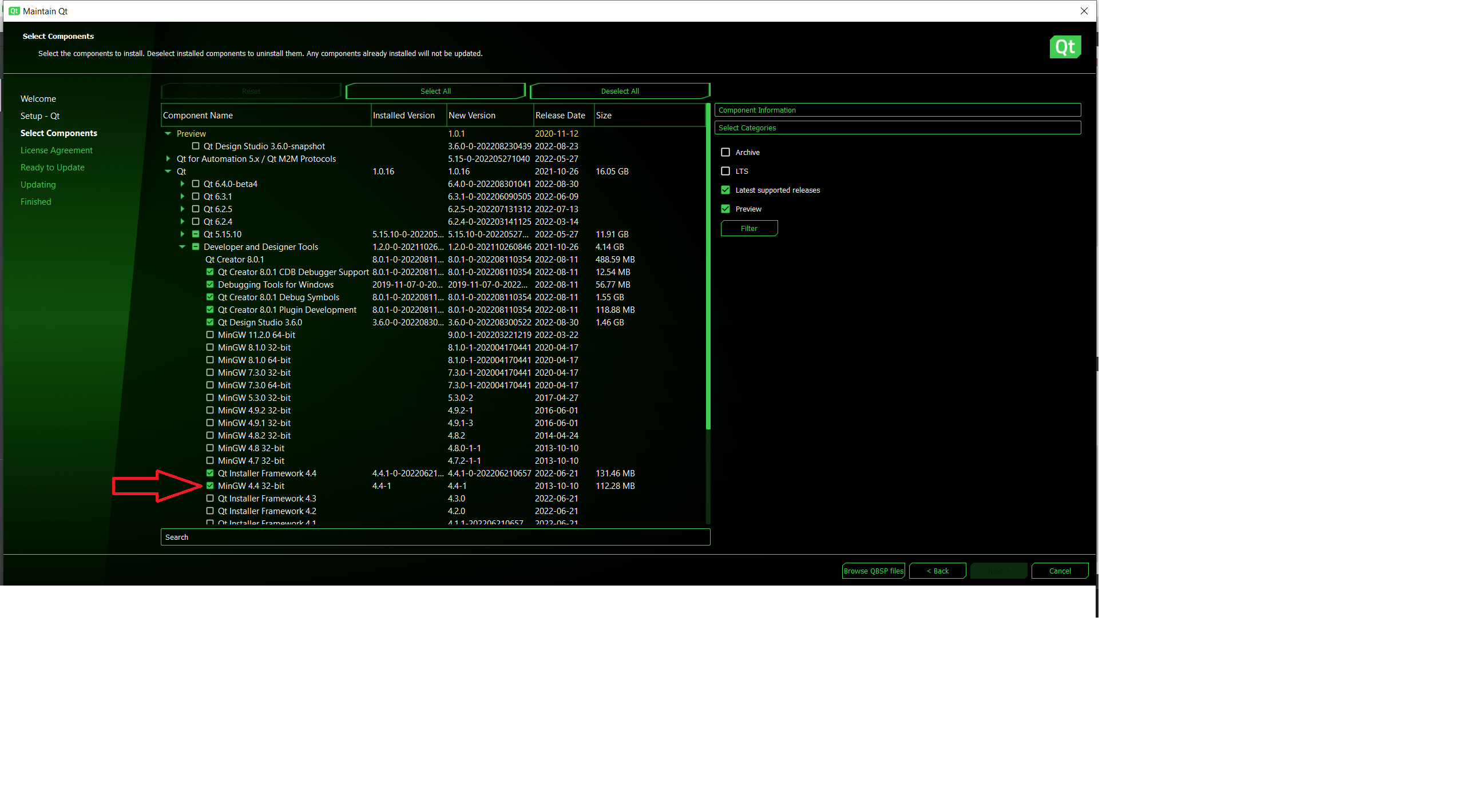Image resolution: width=1475 pixels, height=812 pixels.
Task: Expand the Qt 6.2.5 node
Action: tap(182, 209)
